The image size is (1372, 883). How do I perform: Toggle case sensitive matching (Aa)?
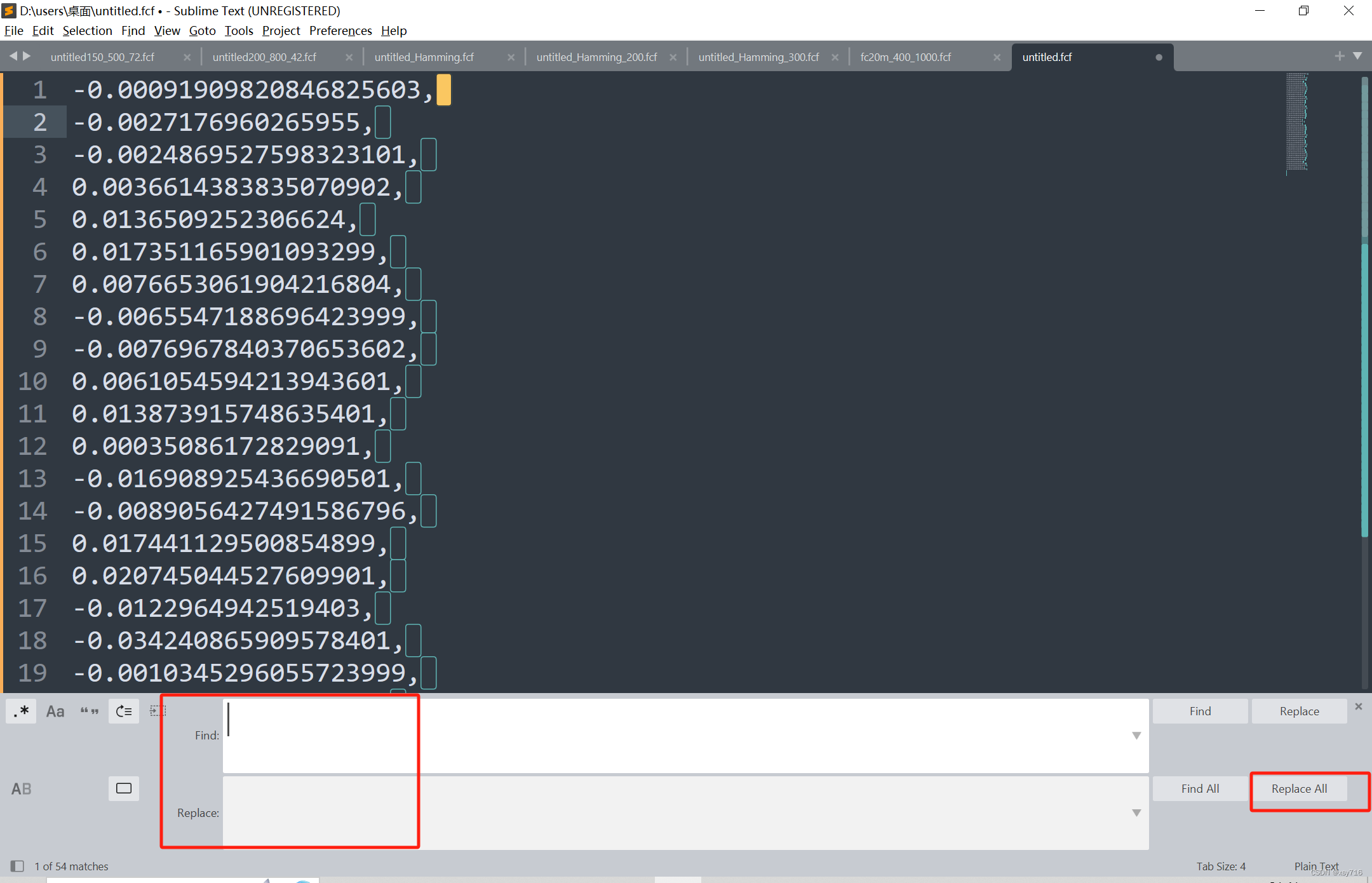[55, 711]
